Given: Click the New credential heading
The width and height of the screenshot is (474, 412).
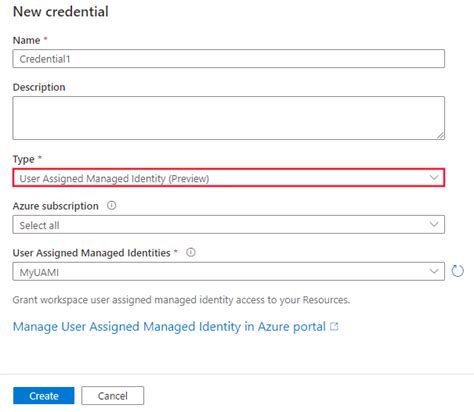Looking at the screenshot, I should (61, 12).
